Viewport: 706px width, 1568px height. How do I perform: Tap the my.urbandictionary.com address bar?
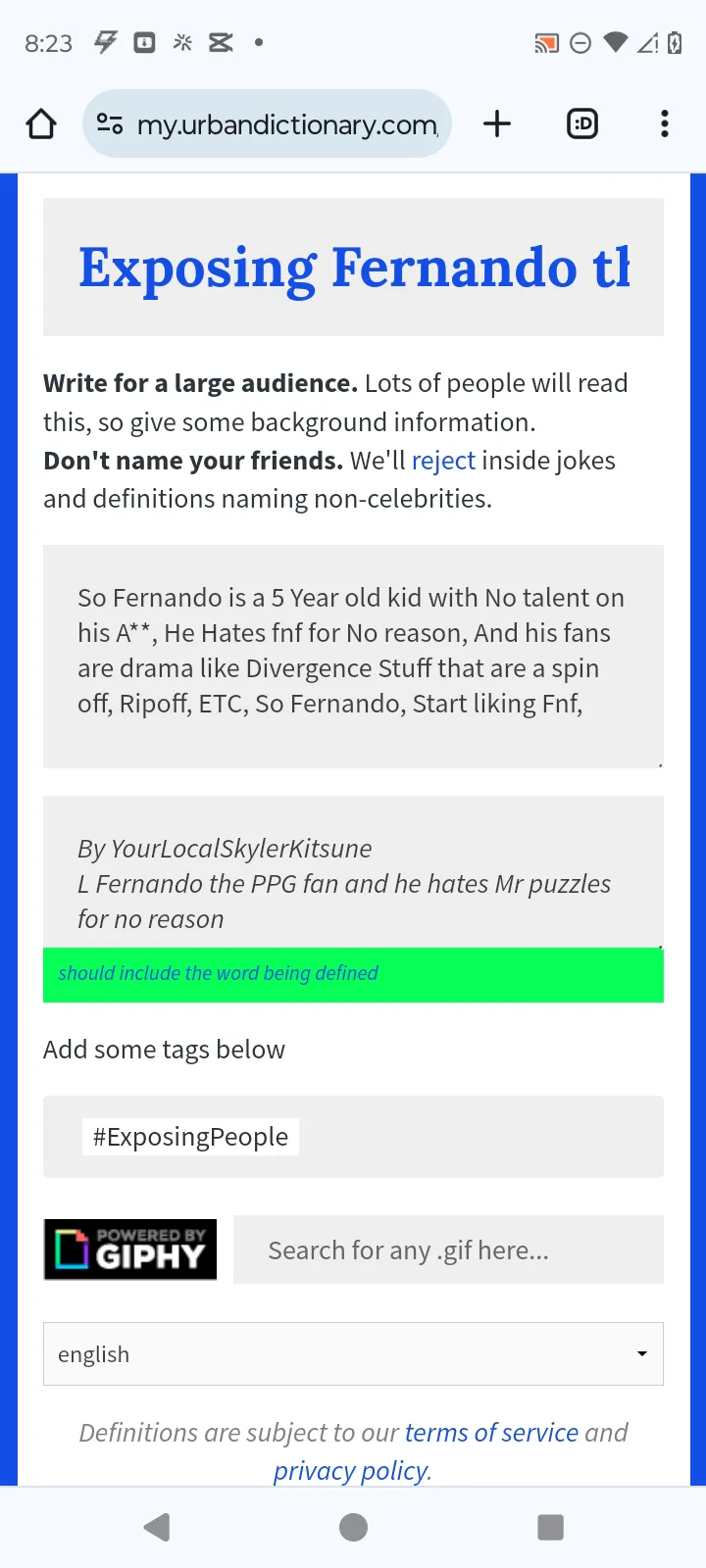(286, 124)
